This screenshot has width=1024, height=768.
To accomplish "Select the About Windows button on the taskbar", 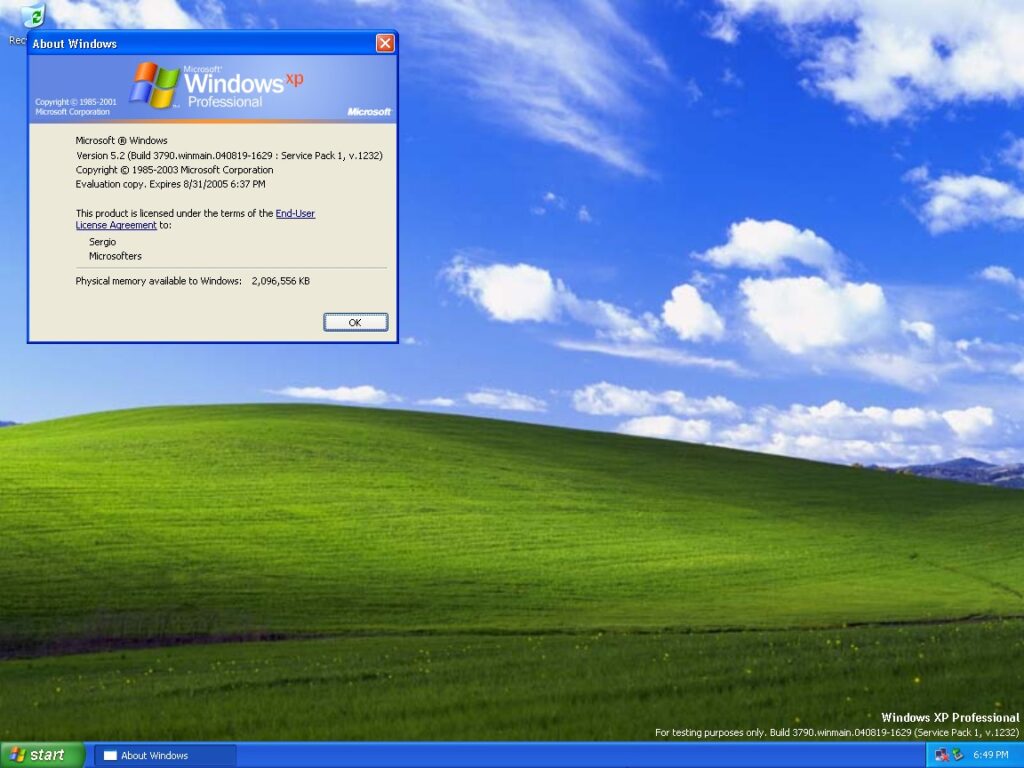I will click(x=165, y=755).
